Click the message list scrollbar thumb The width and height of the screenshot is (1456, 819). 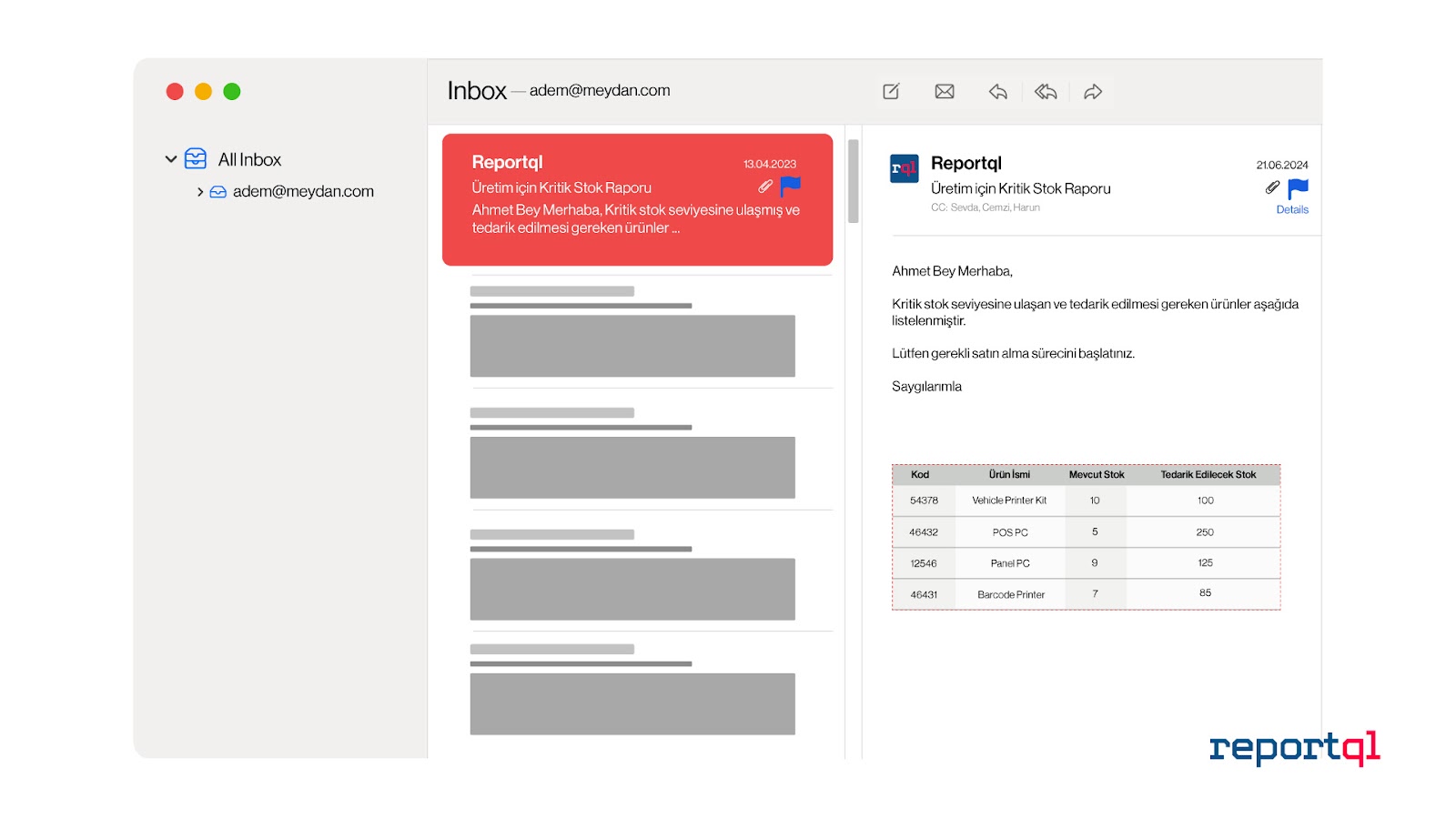point(854,181)
